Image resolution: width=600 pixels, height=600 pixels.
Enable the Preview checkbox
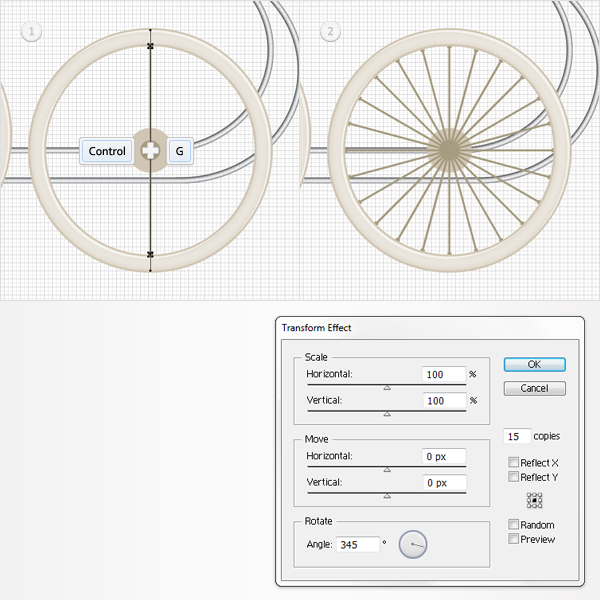coord(514,539)
